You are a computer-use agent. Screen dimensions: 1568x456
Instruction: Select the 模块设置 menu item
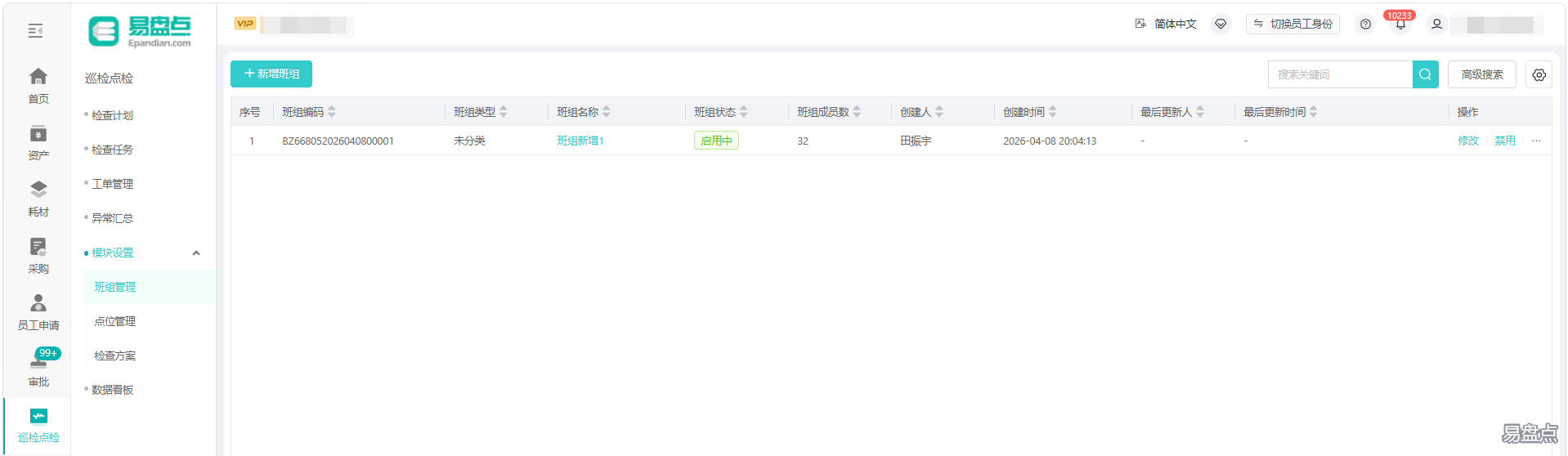[112, 253]
